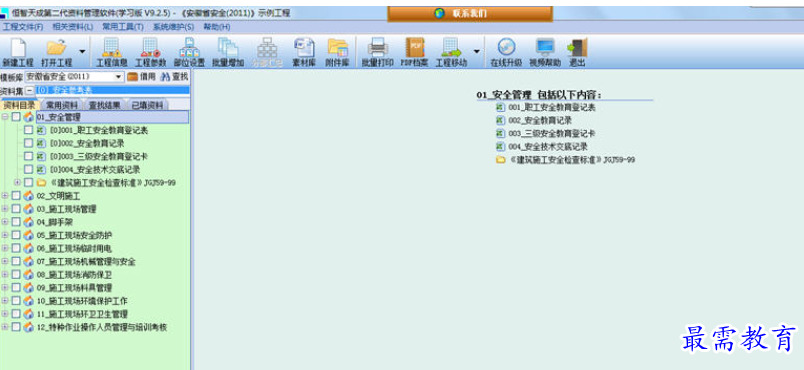Open the 素材库 library icon

click(304, 48)
